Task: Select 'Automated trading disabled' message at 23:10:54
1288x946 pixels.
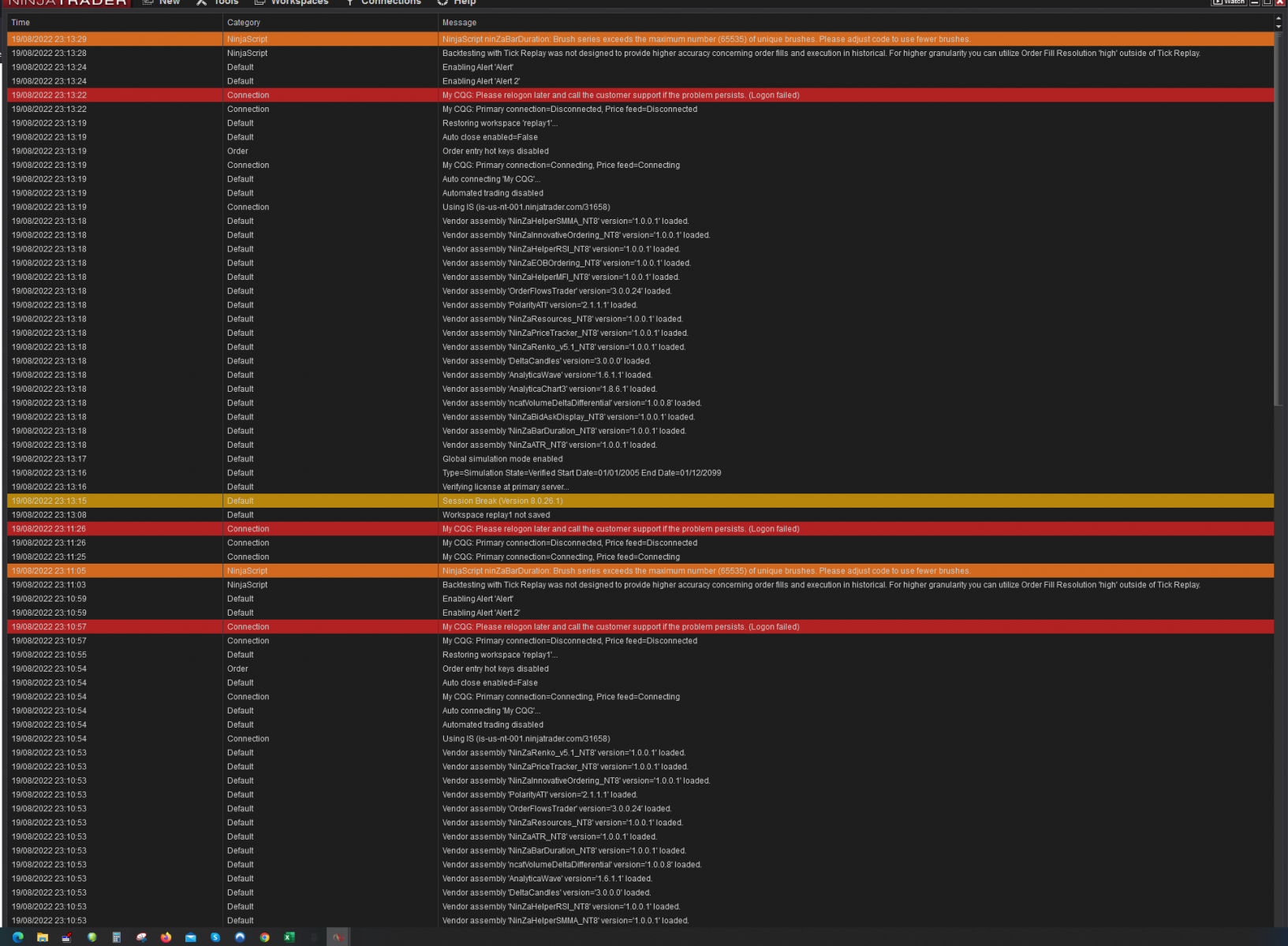Action: coord(493,725)
